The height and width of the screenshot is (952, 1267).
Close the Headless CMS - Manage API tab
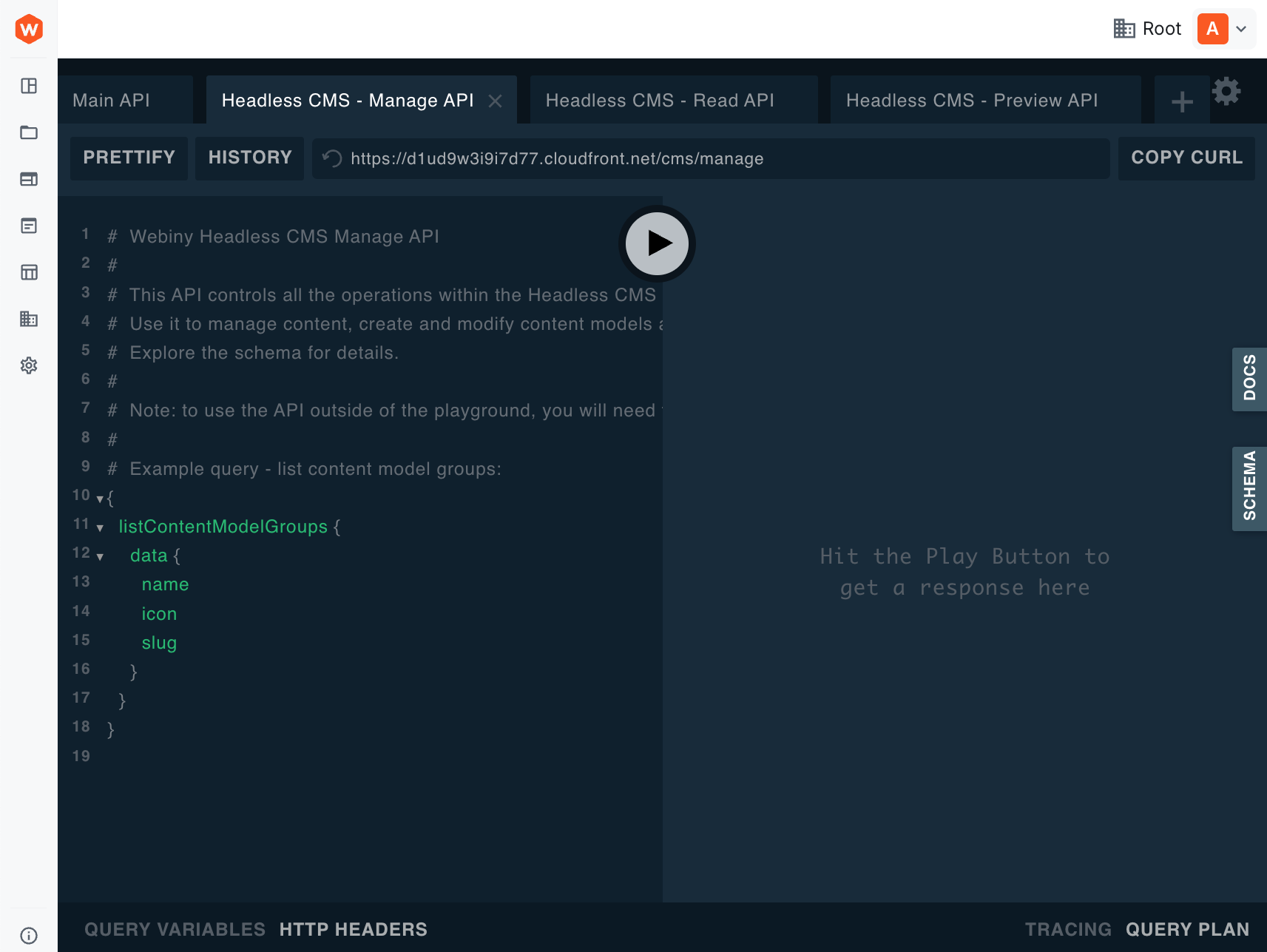495,100
